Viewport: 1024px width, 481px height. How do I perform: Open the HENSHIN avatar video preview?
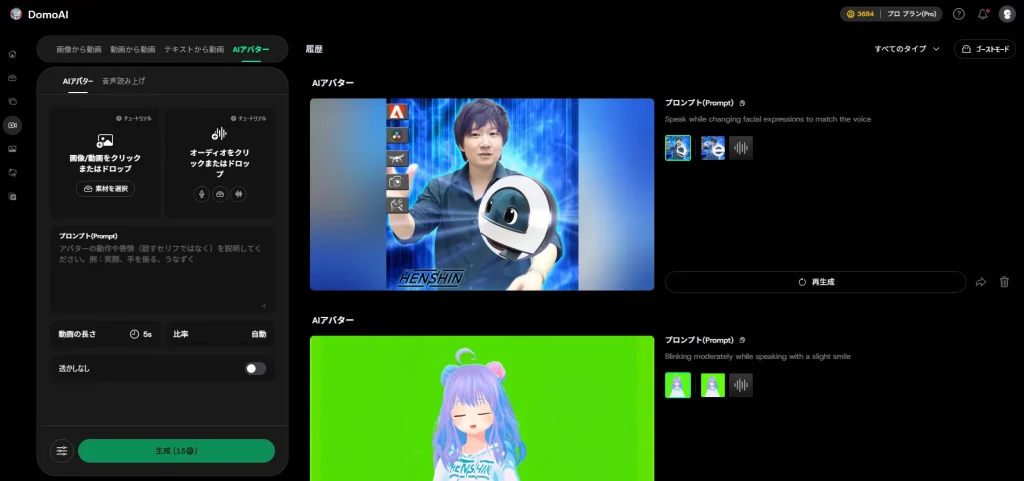click(482, 194)
